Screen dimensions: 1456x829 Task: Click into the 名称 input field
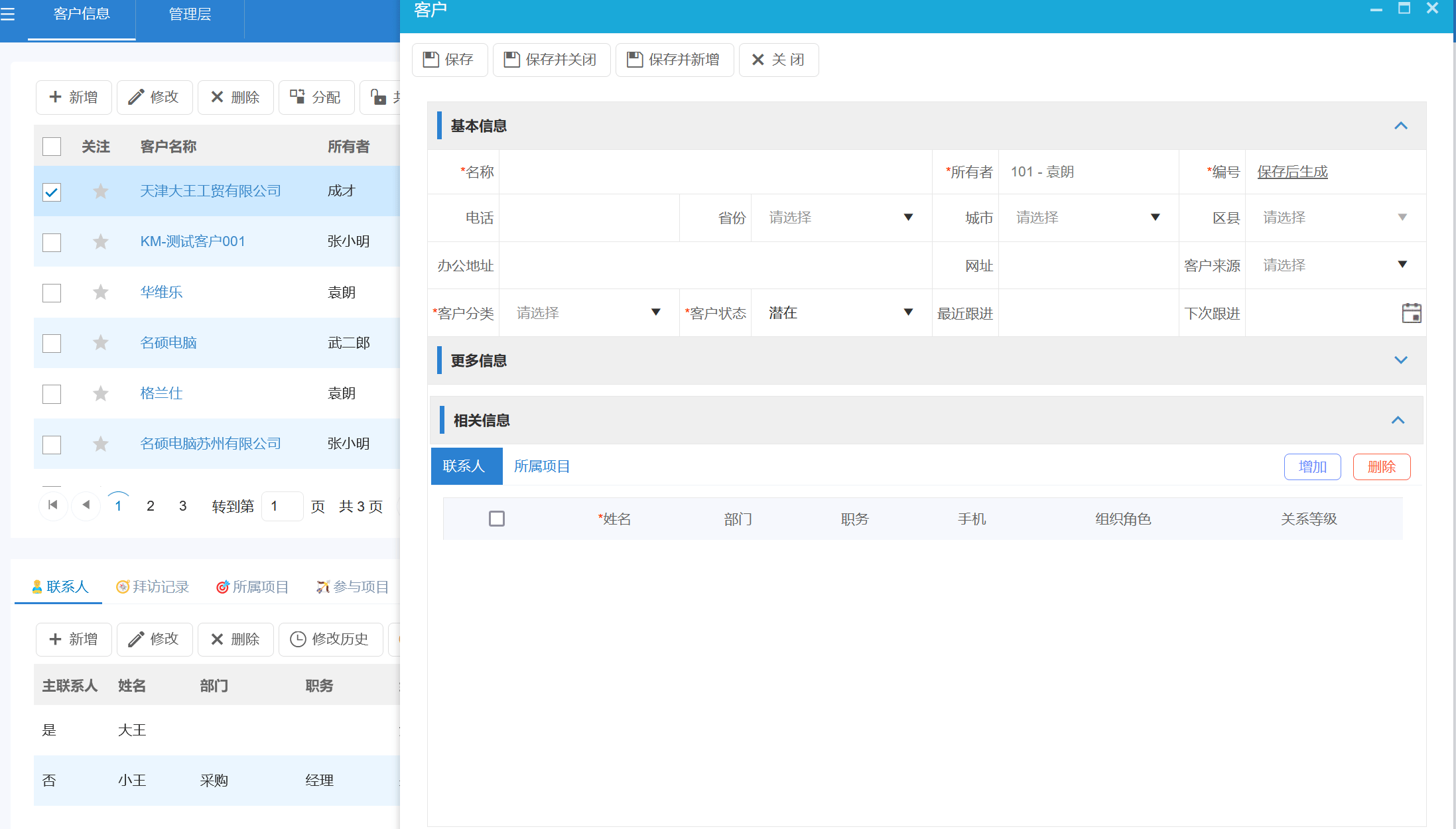coord(715,172)
